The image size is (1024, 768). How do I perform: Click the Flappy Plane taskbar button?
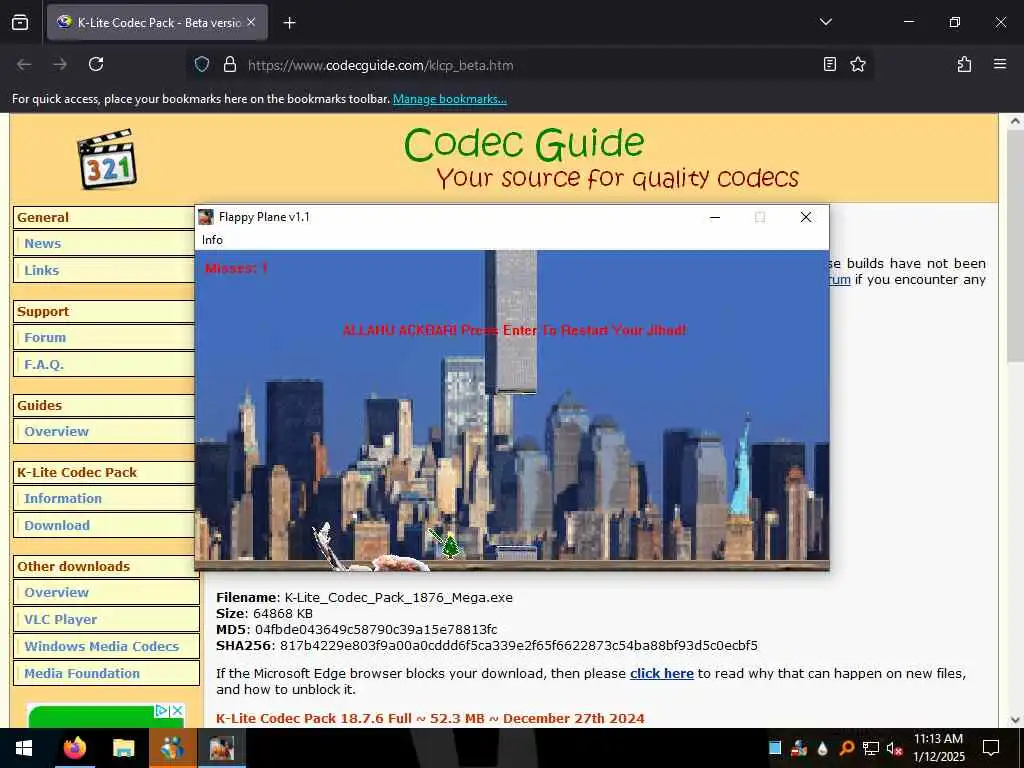click(x=221, y=748)
